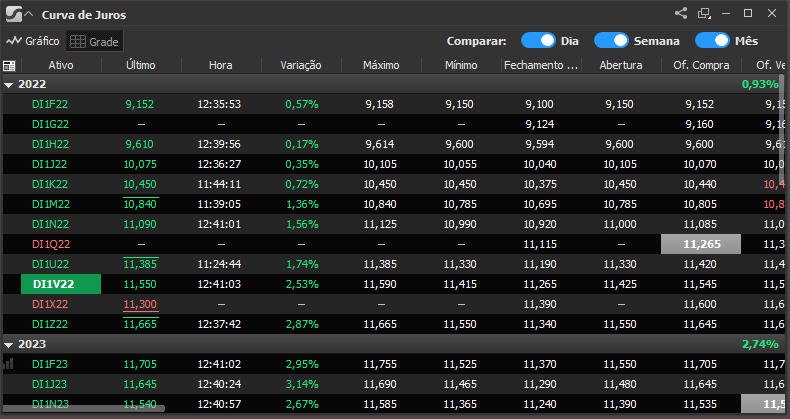790x419 pixels.
Task: Turn off the Mês comparison switch
Action: pos(711,41)
